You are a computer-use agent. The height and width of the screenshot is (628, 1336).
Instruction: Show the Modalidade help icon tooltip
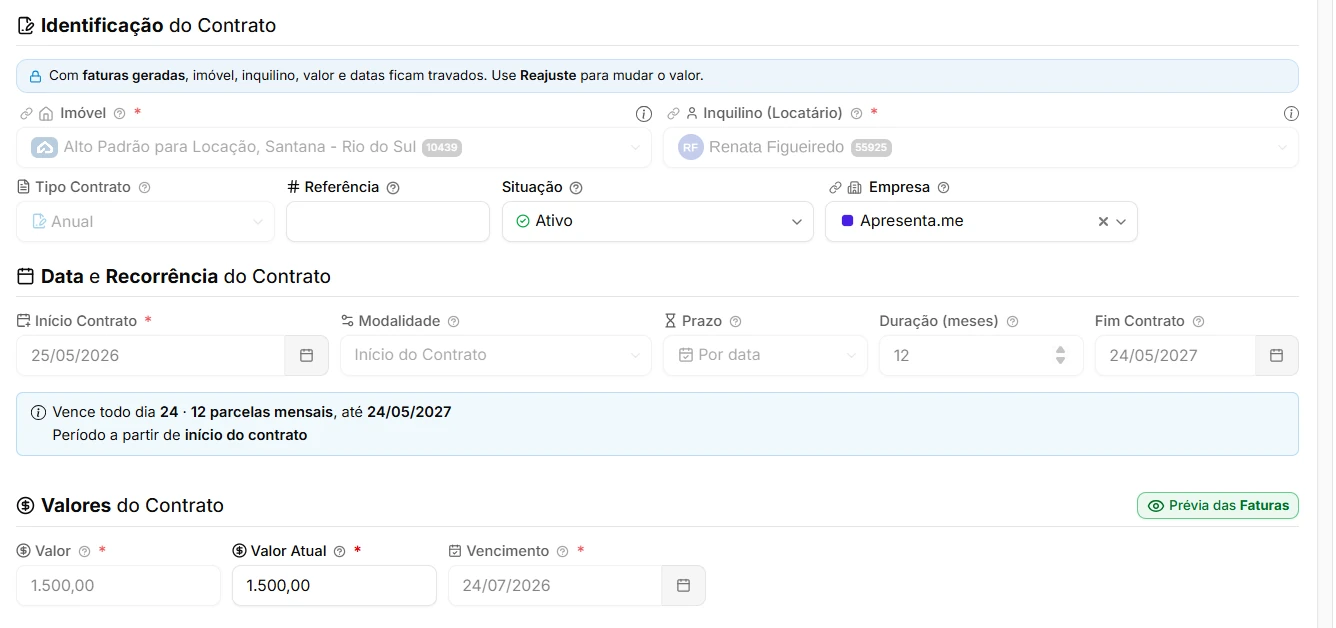pos(454,322)
